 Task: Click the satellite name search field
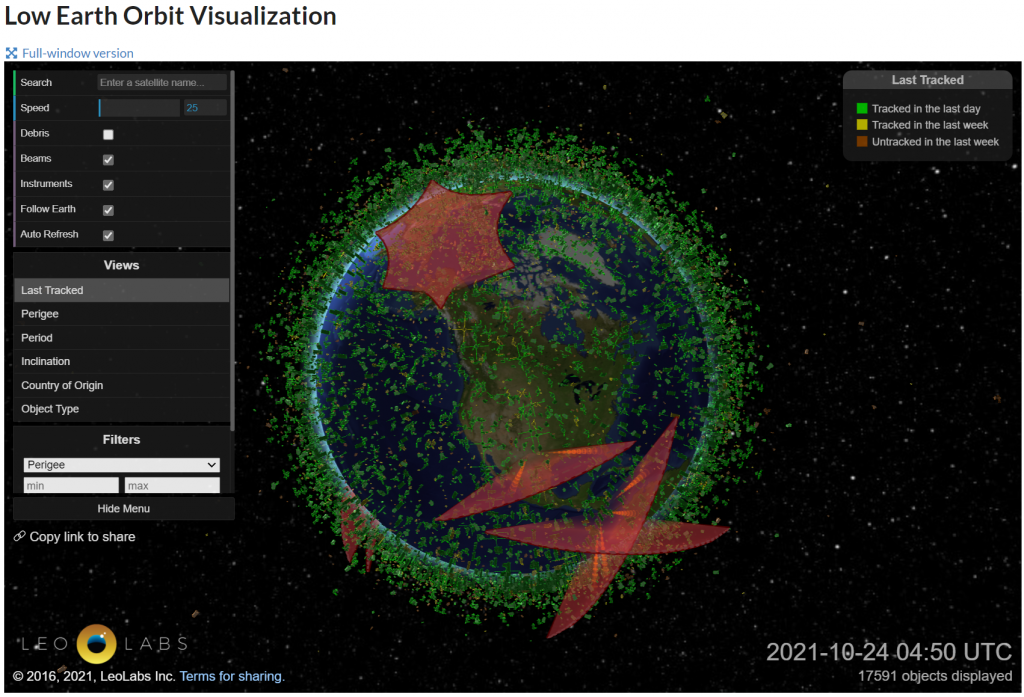click(162, 83)
